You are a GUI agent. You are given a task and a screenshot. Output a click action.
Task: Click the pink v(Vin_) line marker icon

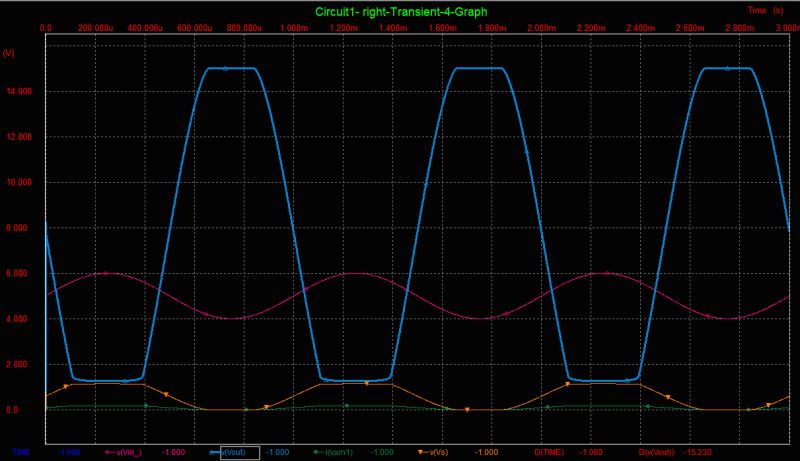pyautogui.click(x=110, y=452)
